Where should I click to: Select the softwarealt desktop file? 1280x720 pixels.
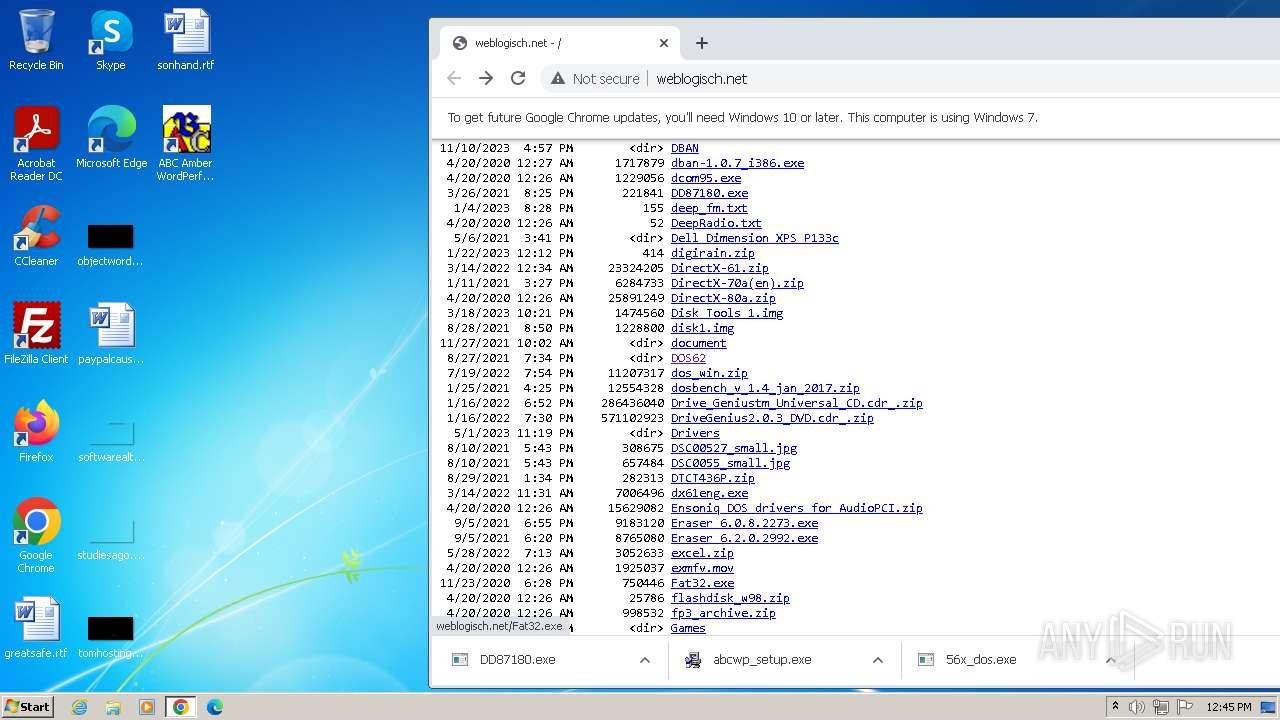click(x=110, y=440)
